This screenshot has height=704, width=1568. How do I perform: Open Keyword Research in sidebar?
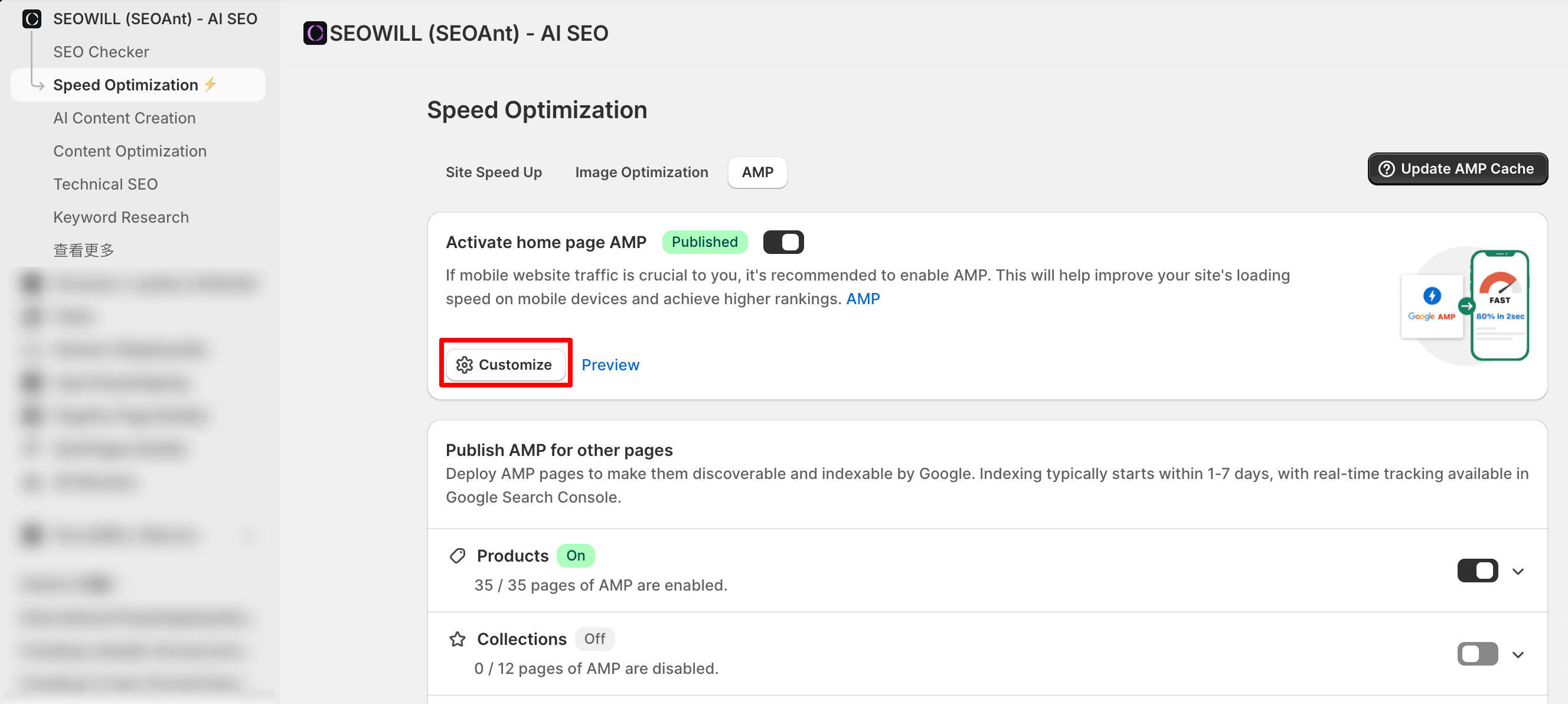pos(120,217)
